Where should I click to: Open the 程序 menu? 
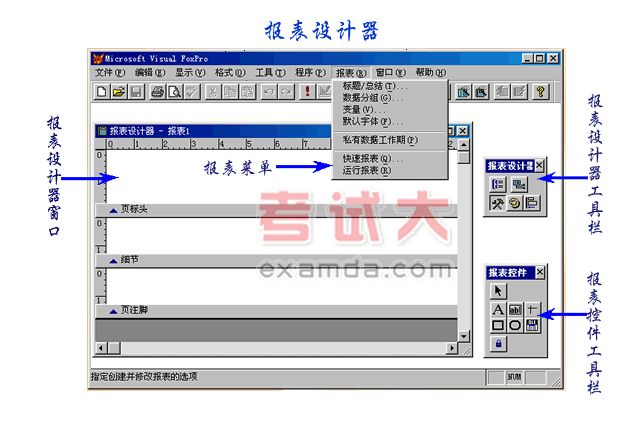(x=310, y=73)
